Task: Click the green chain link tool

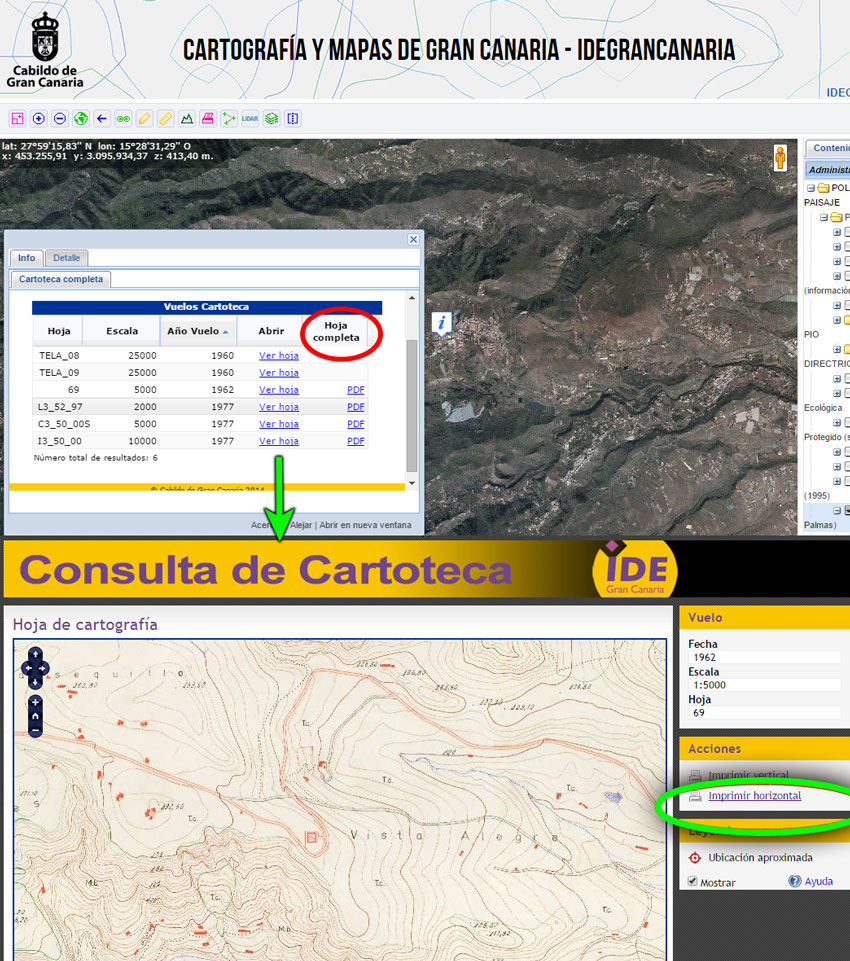Action: [x=123, y=118]
